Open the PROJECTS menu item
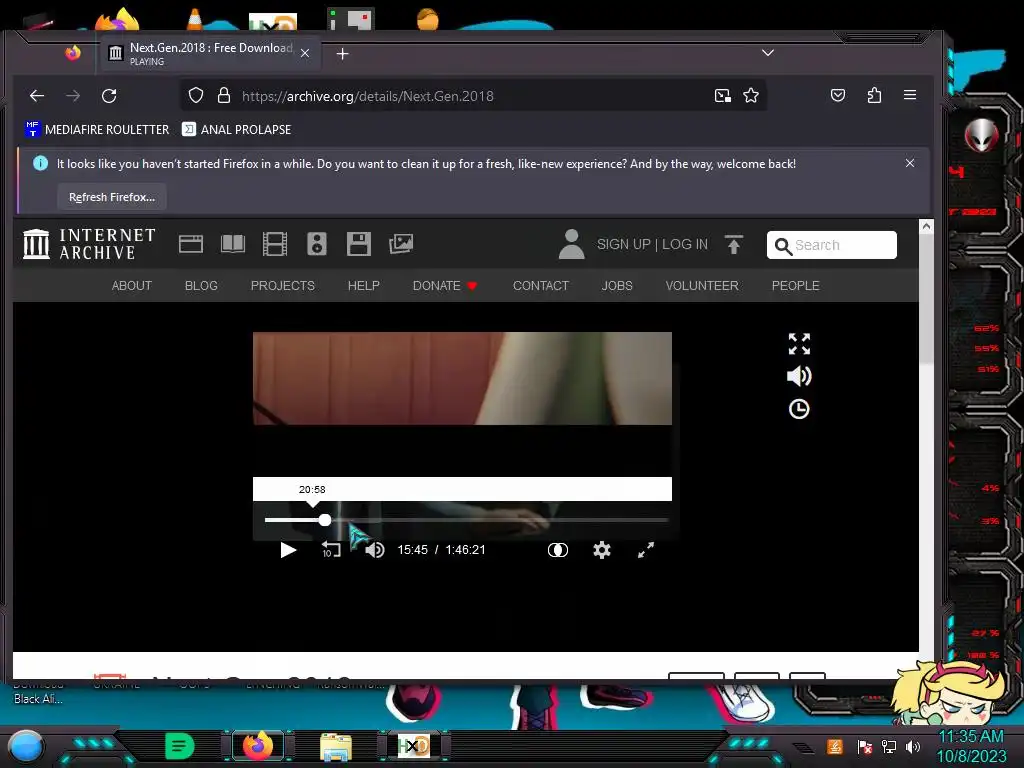 click(x=283, y=286)
